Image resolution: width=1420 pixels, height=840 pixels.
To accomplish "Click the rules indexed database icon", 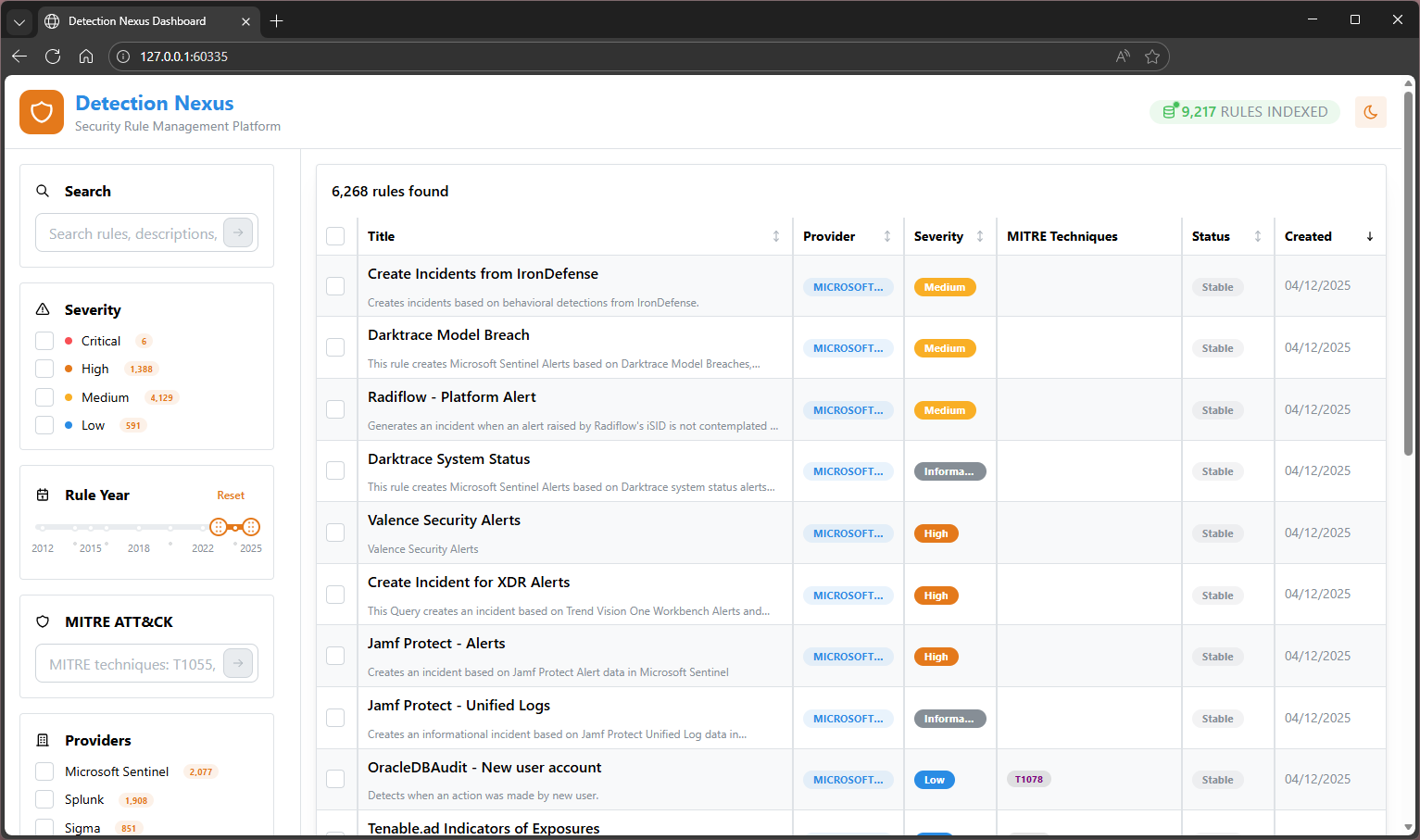I will (1170, 111).
